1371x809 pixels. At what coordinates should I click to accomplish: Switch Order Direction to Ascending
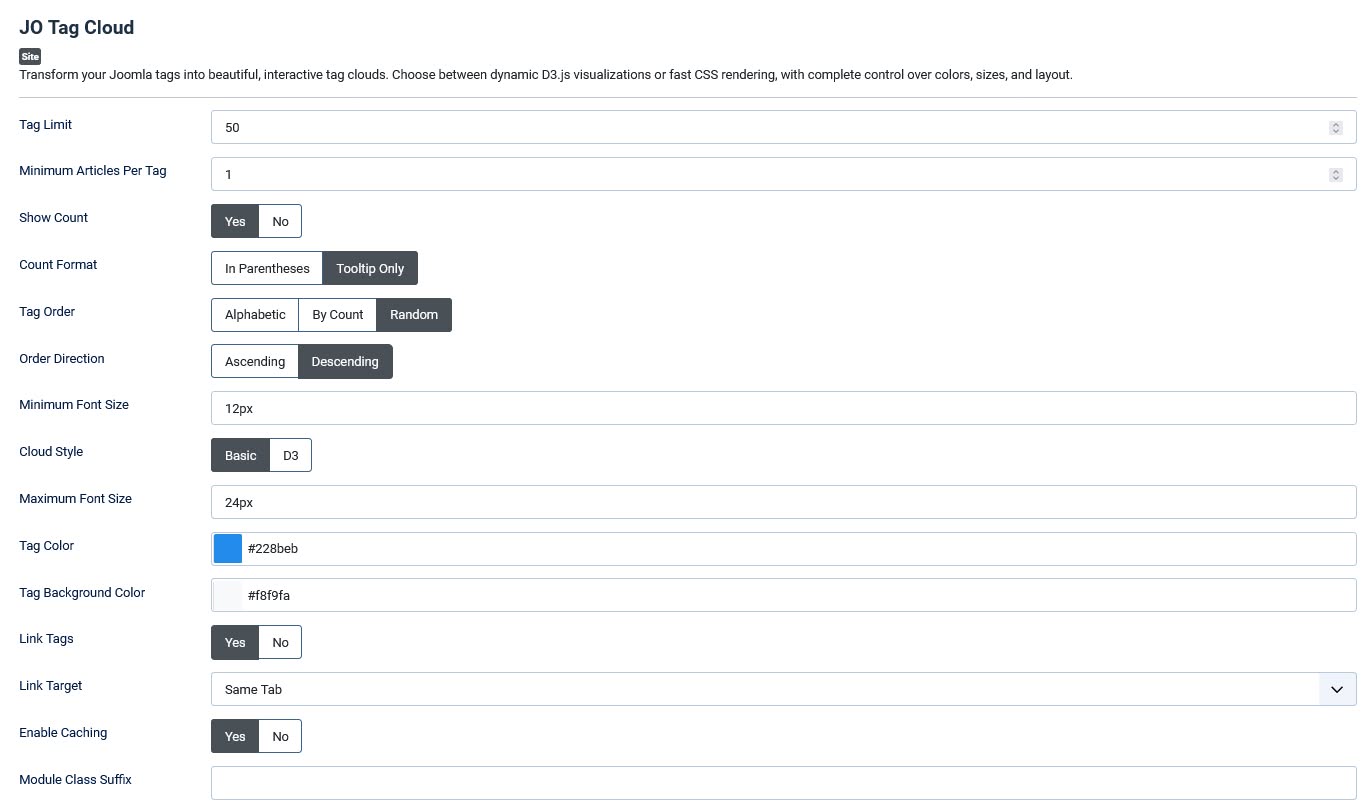(255, 362)
